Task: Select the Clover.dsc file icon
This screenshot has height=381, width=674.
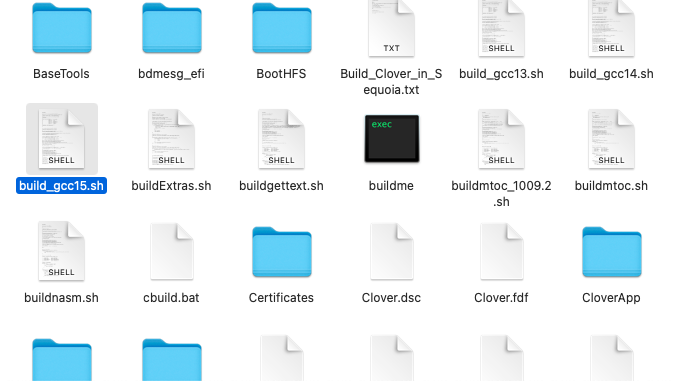Action: (392, 251)
